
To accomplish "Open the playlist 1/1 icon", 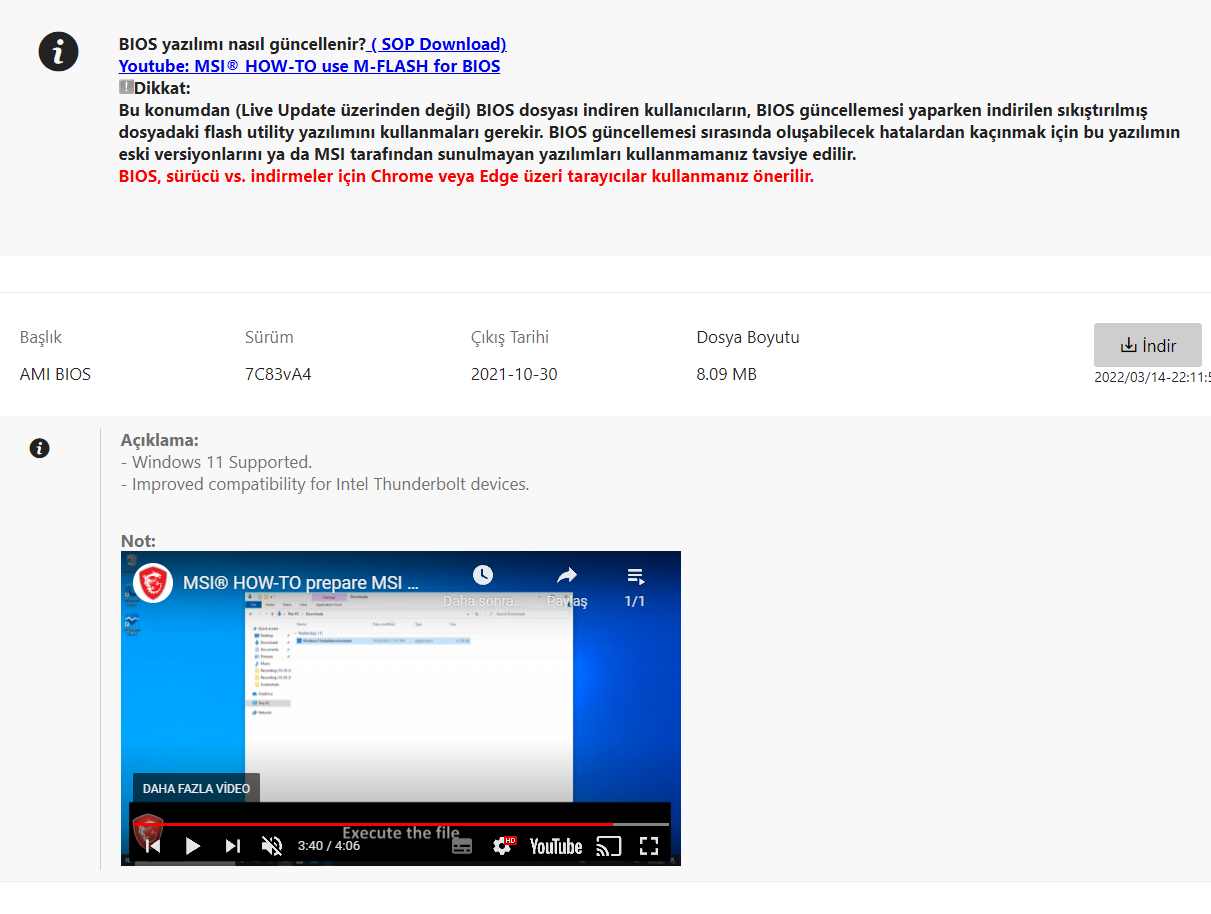I will [x=635, y=585].
